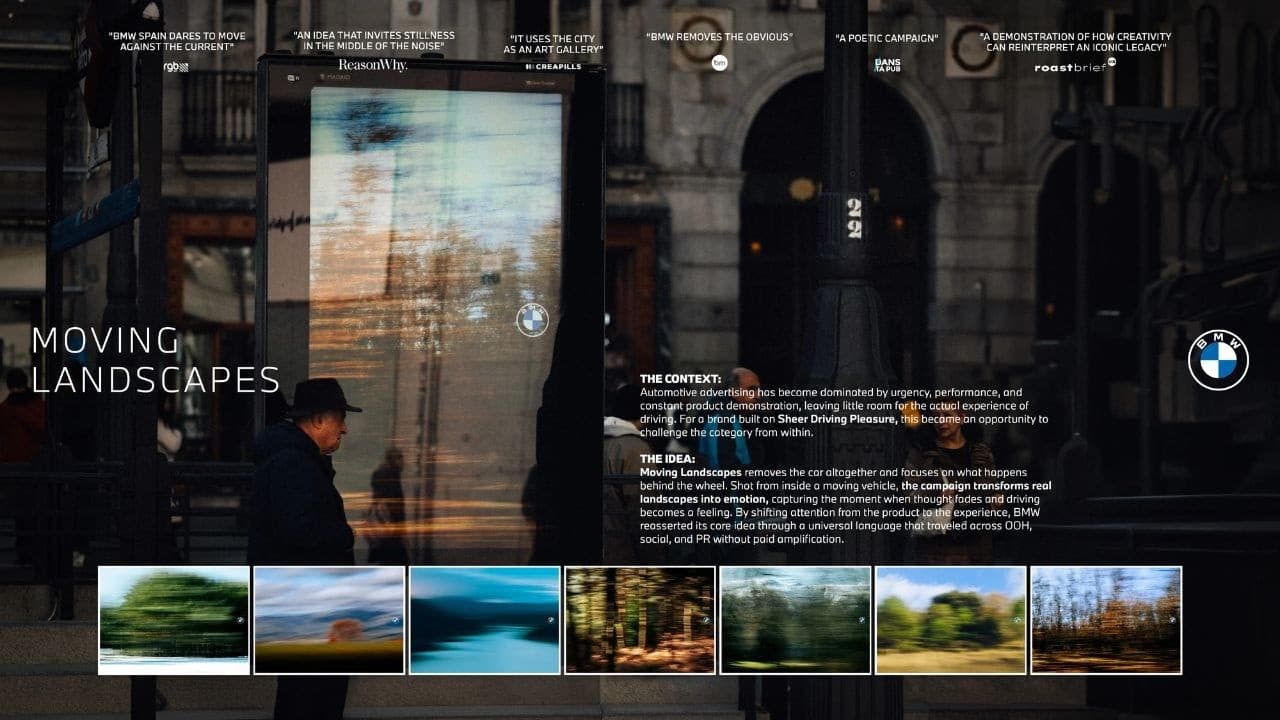Image resolution: width=1280 pixels, height=720 pixels.
Task: Click the roastbrief logo
Action: (x=1075, y=66)
